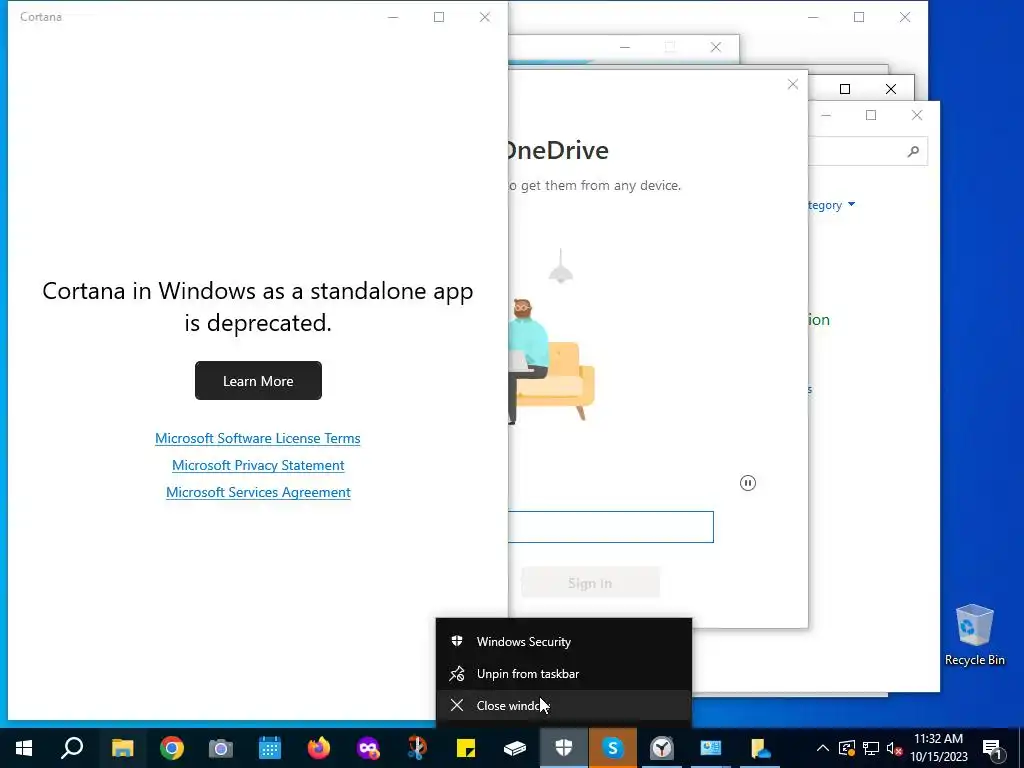The width and height of the screenshot is (1024, 768).
Task: Click the muted volume tray icon
Action: pos(894,748)
